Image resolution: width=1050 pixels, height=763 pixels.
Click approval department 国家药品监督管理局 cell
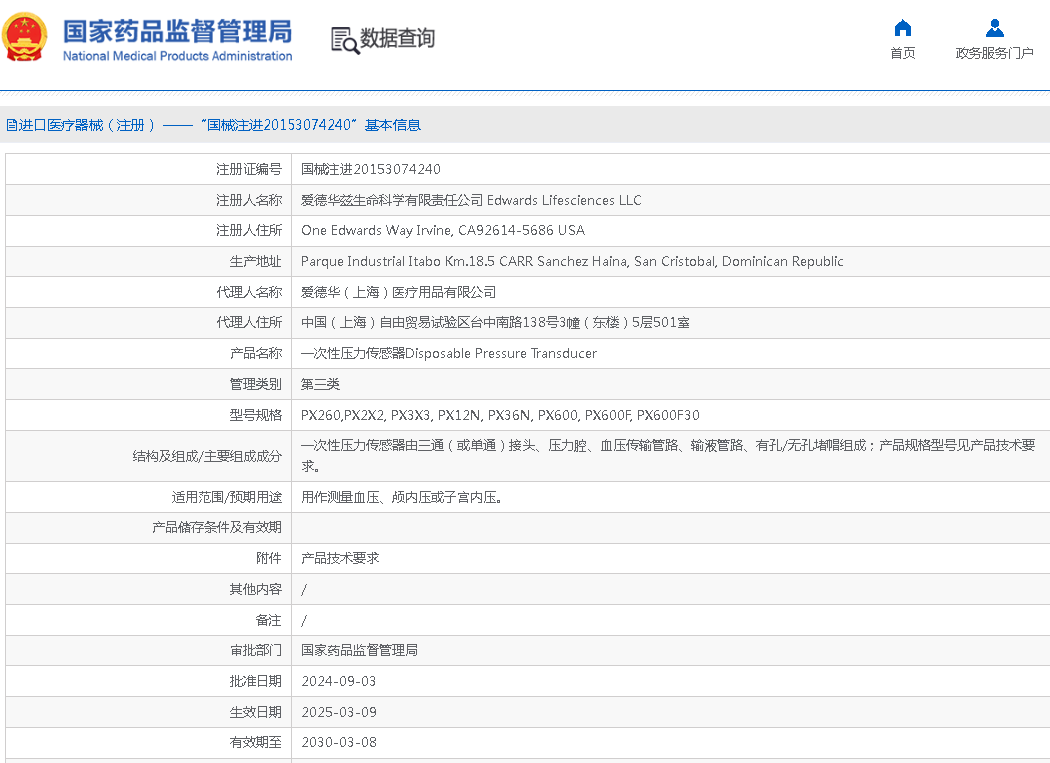click(x=360, y=650)
